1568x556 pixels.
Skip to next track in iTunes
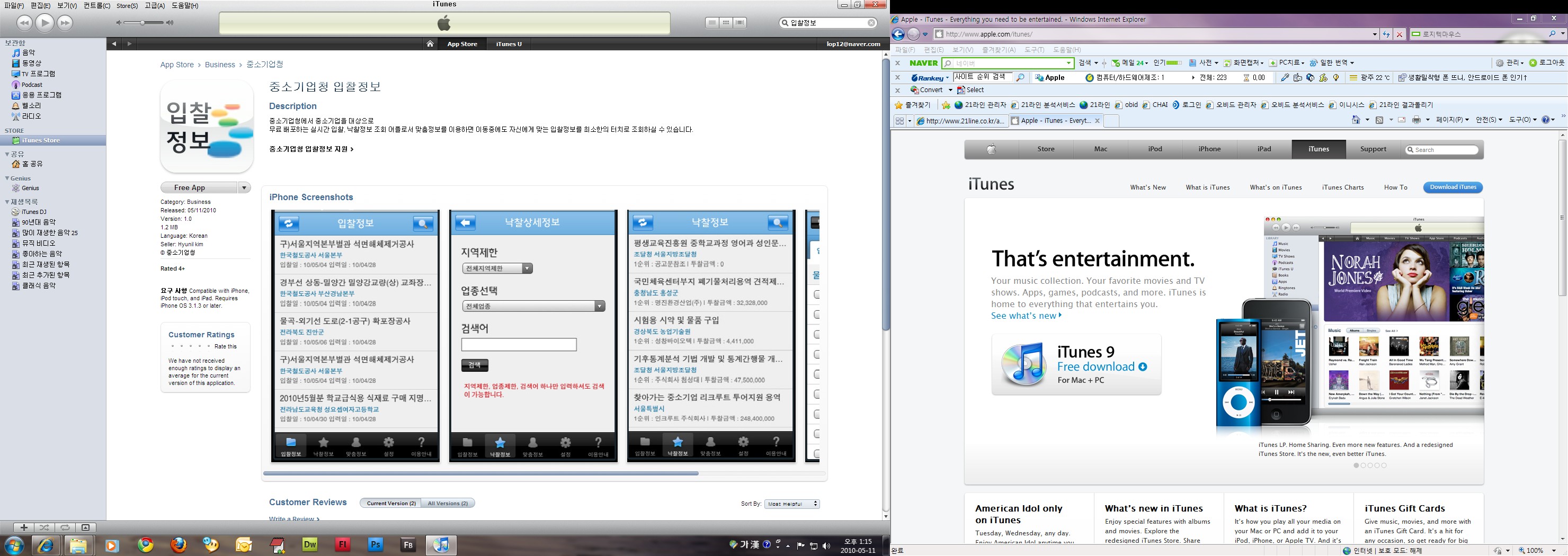tap(65, 23)
